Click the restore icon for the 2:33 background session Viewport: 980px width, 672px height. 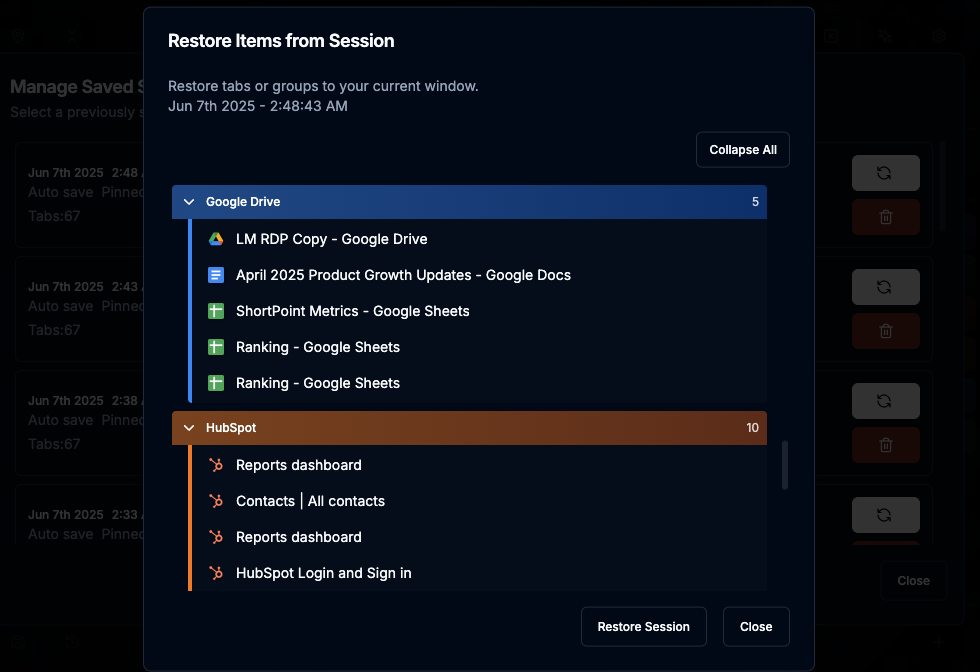coord(885,515)
